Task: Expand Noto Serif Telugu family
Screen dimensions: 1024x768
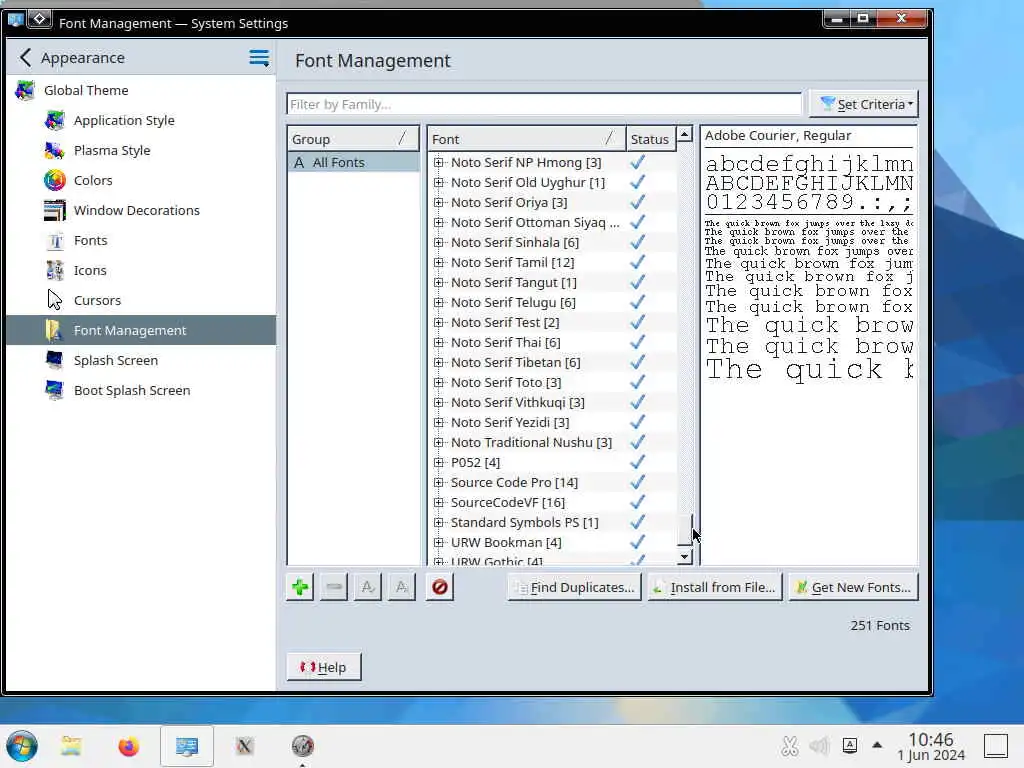Action: click(439, 302)
